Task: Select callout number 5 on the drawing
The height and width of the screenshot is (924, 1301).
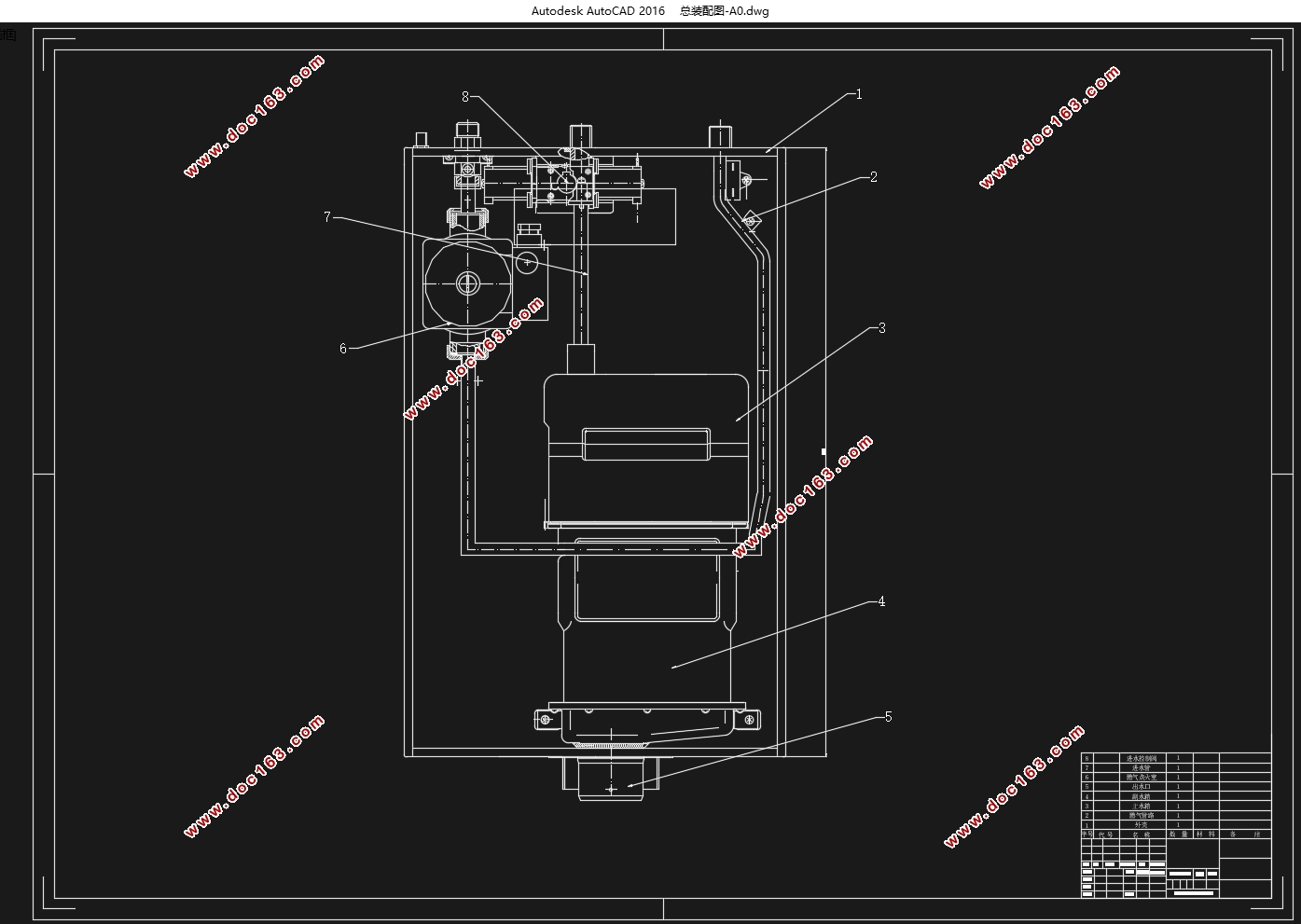Action: [x=888, y=717]
